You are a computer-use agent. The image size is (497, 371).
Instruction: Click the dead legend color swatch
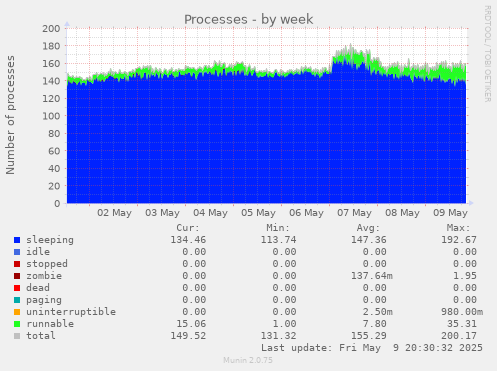coord(17,288)
